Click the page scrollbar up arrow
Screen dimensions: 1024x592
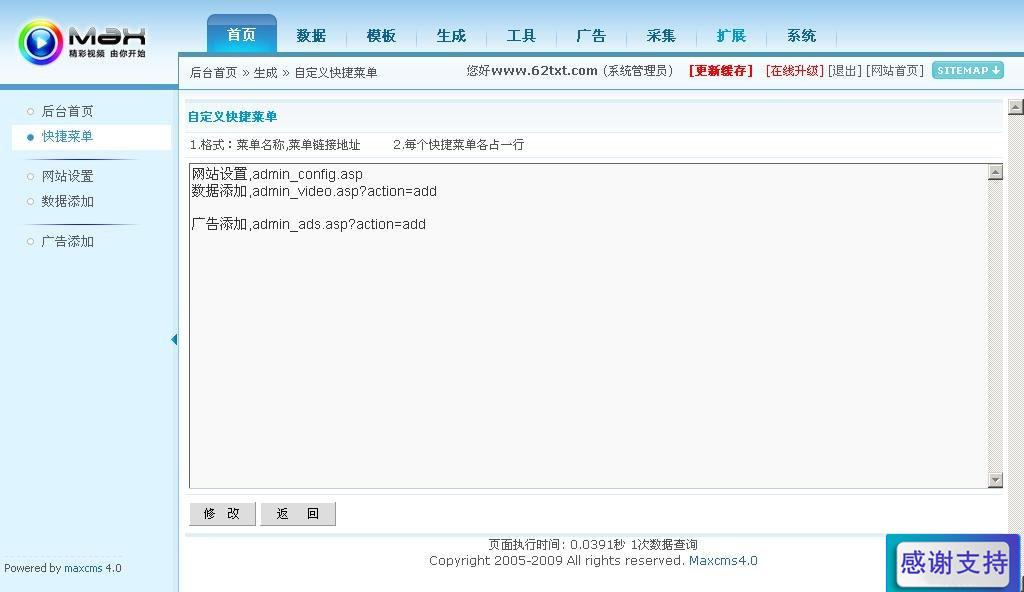pyautogui.click(x=1016, y=107)
